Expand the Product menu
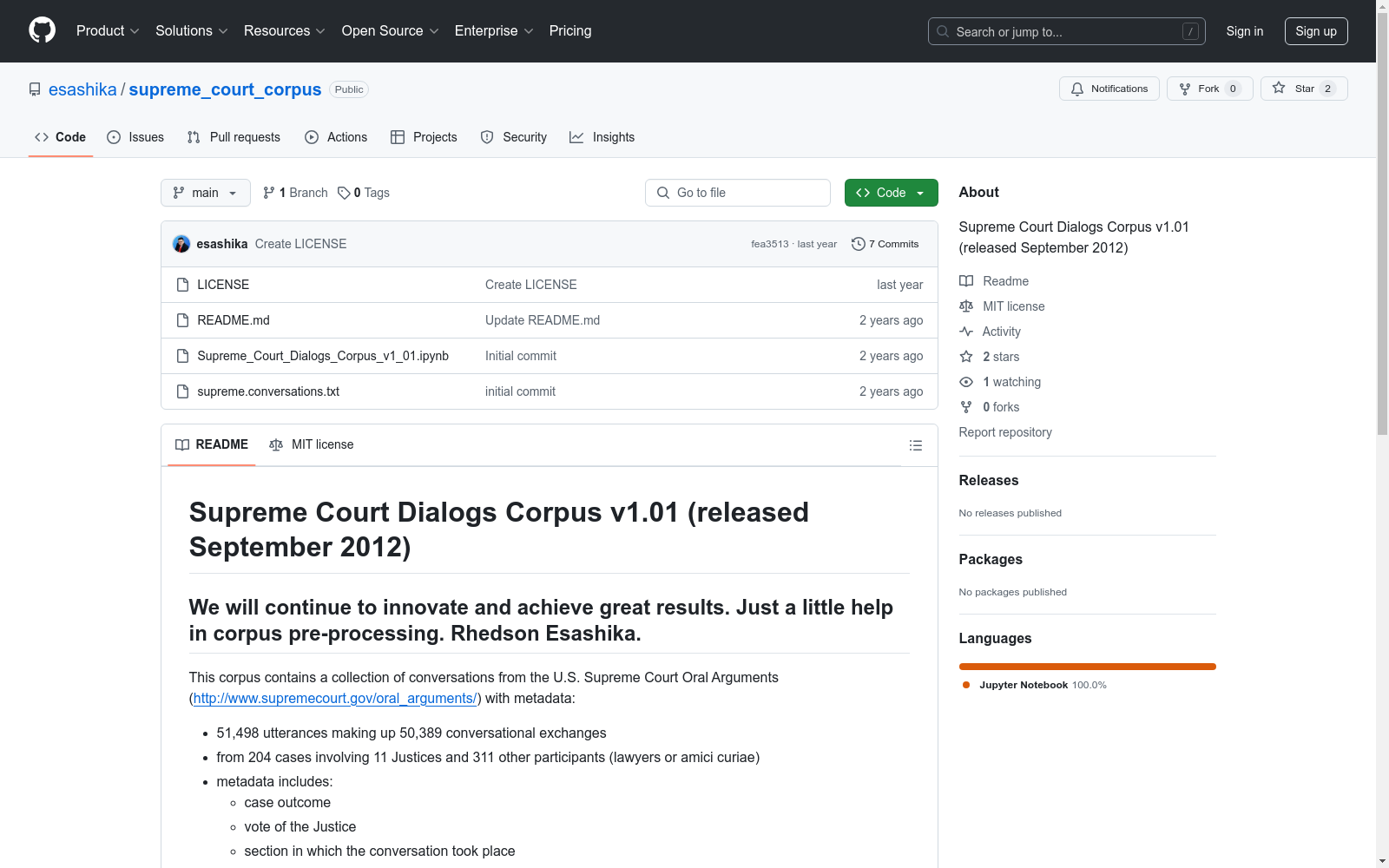The image size is (1389, 868). coord(108,31)
